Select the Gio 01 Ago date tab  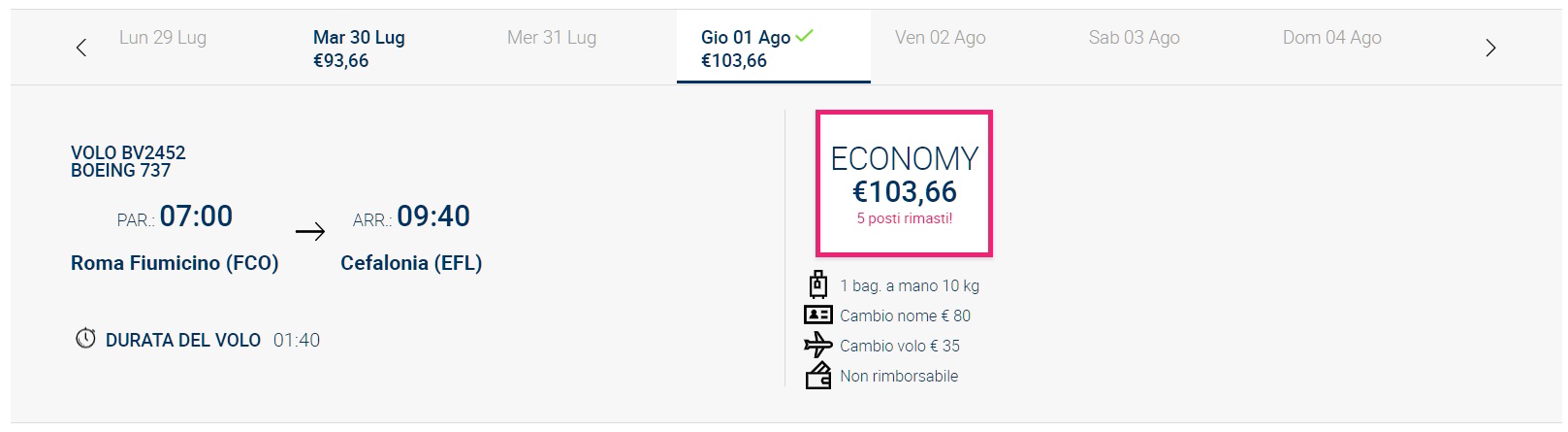coord(773,48)
